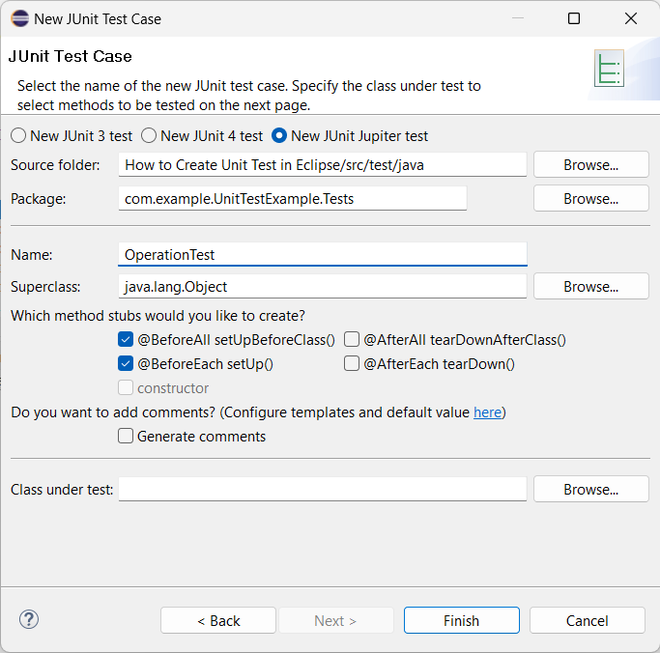Select New JUnit 4 test option
This screenshot has width=660, height=653.
coord(149,136)
